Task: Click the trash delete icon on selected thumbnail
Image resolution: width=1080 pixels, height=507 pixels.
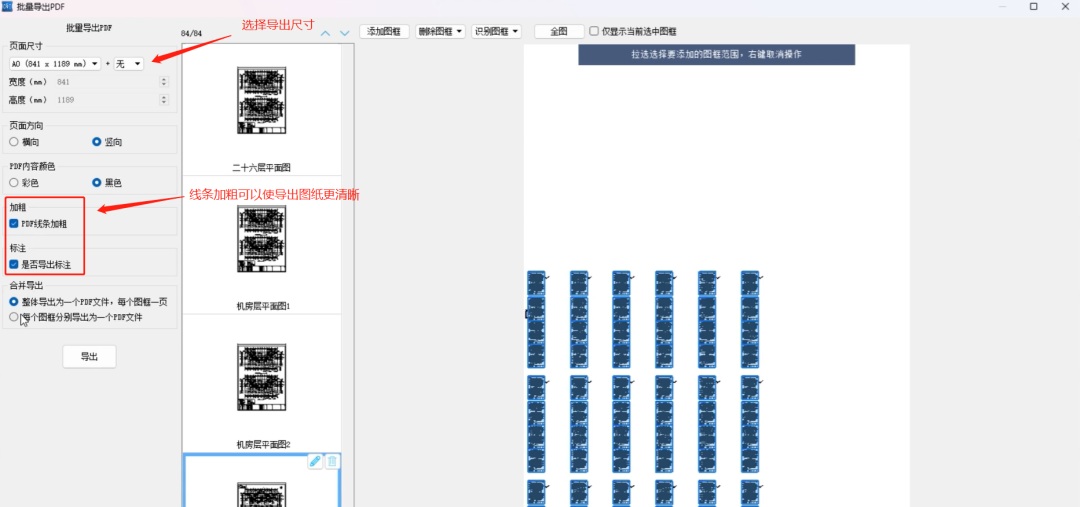Action: point(332,462)
